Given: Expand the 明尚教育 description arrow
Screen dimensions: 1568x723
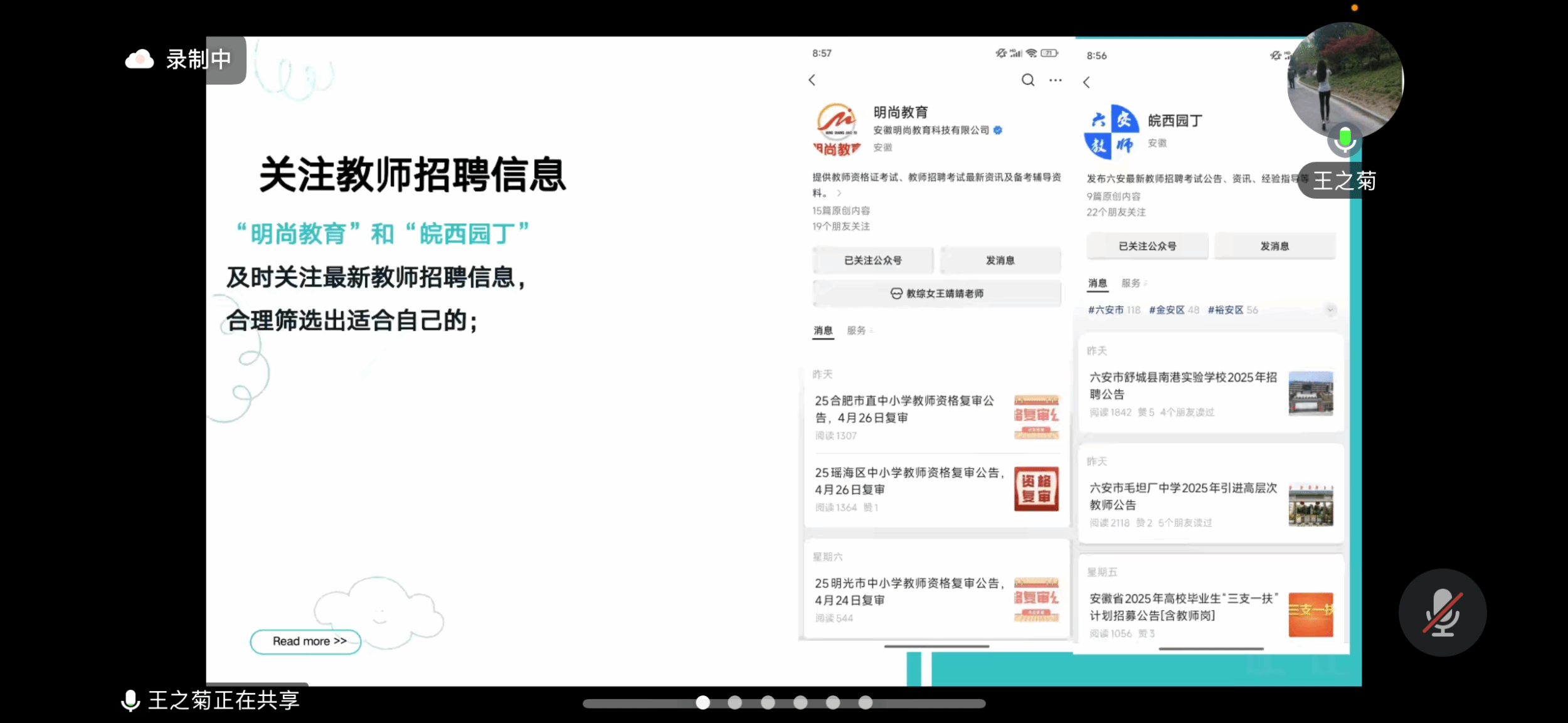Looking at the screenshot, I should tap(839, 193).
